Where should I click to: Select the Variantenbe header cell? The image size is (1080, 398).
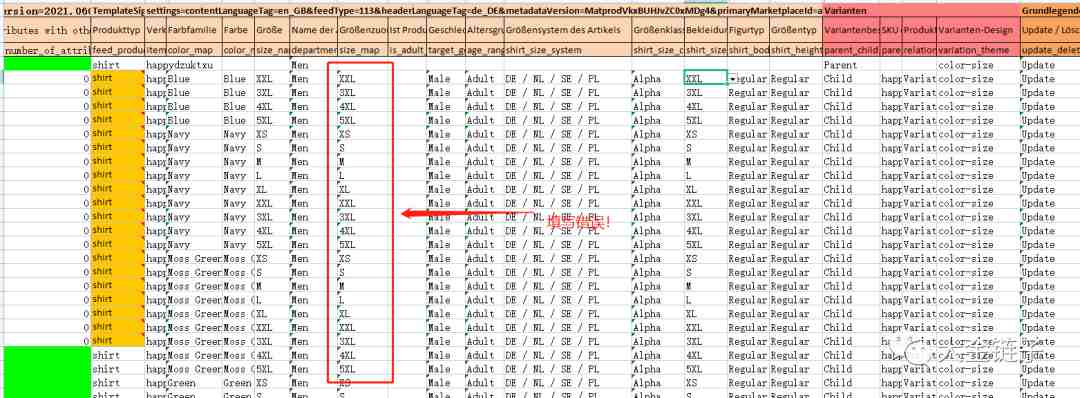(x=851, y=30)
